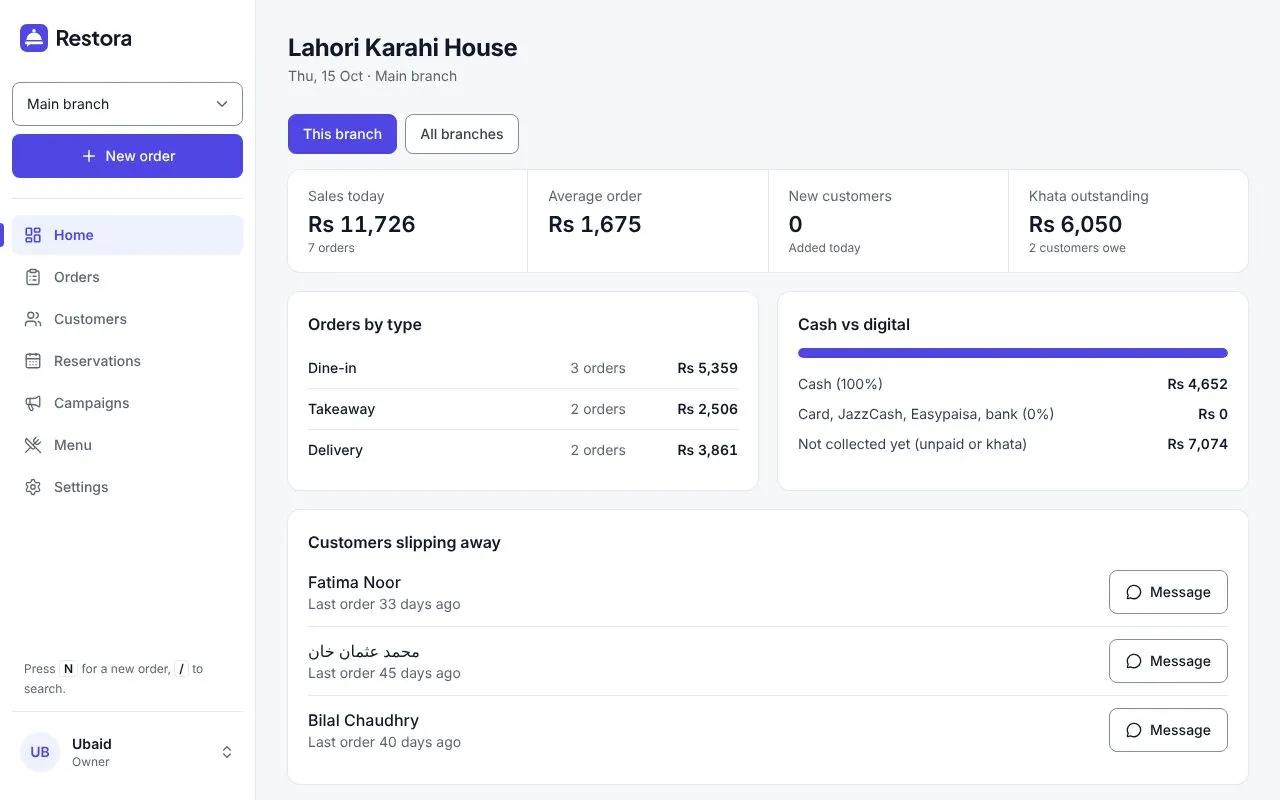1280x800 pixels.
Task: Click the Dine-in orders row label
Action: (x=332, y=368)
